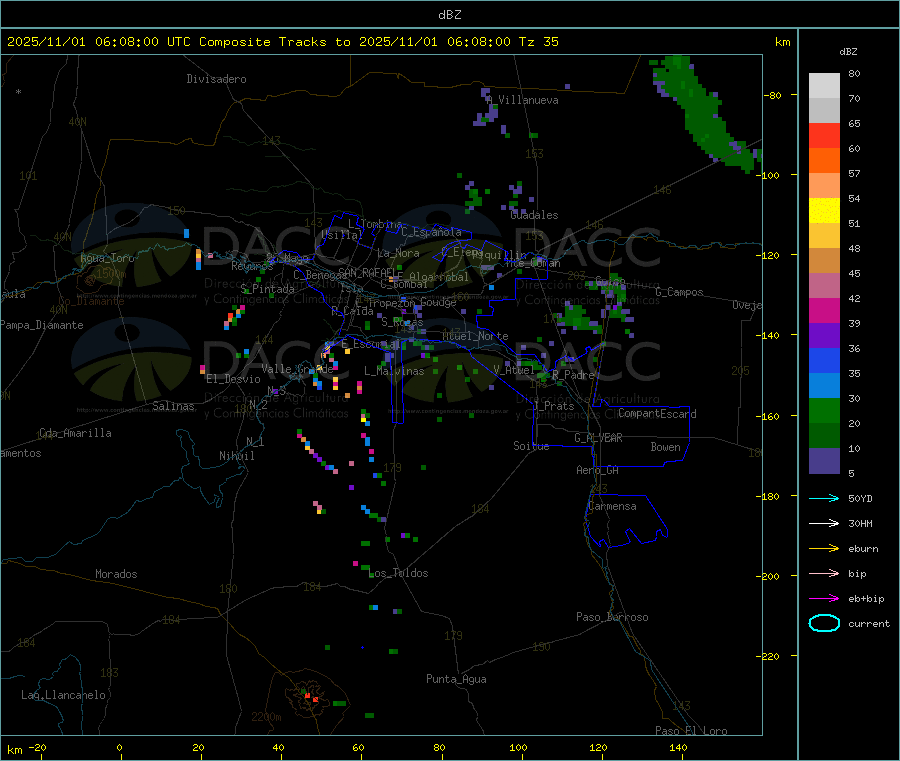The width and height of the screenshot is (900, 761).
Task: Click the Salinas place label
Action: pos(173,406)
